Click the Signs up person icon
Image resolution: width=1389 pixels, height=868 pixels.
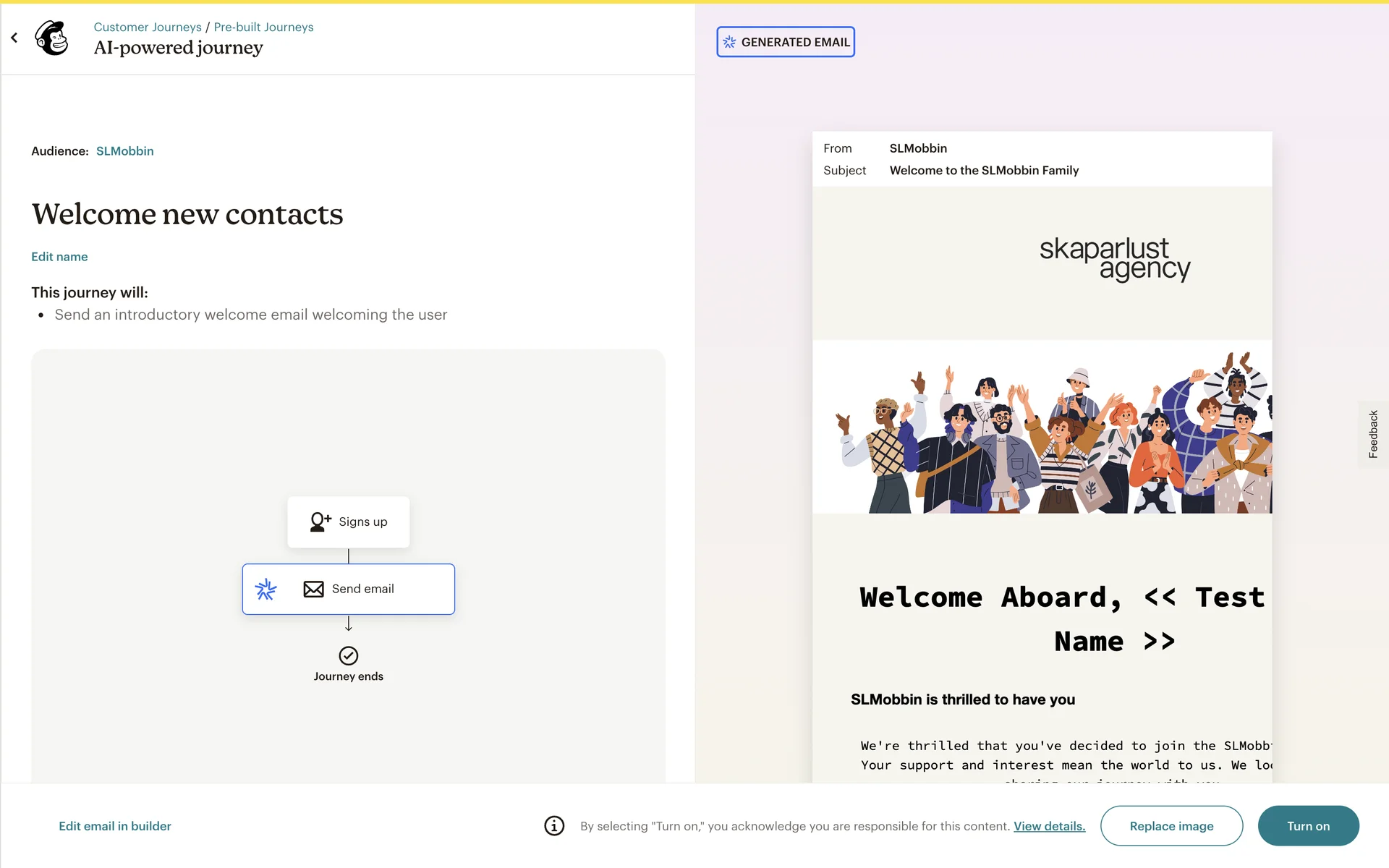click(320, 522)
